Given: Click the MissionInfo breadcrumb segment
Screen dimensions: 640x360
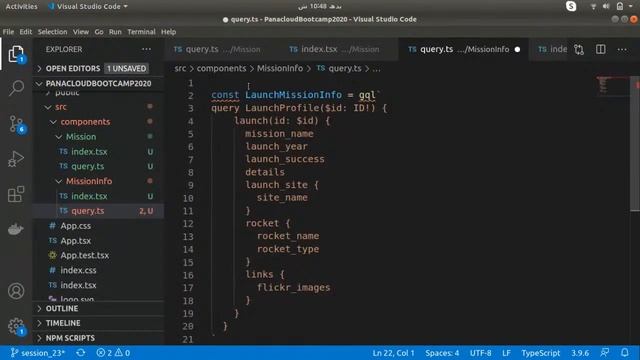Looking at the screenshot, I should click(280, 69).
